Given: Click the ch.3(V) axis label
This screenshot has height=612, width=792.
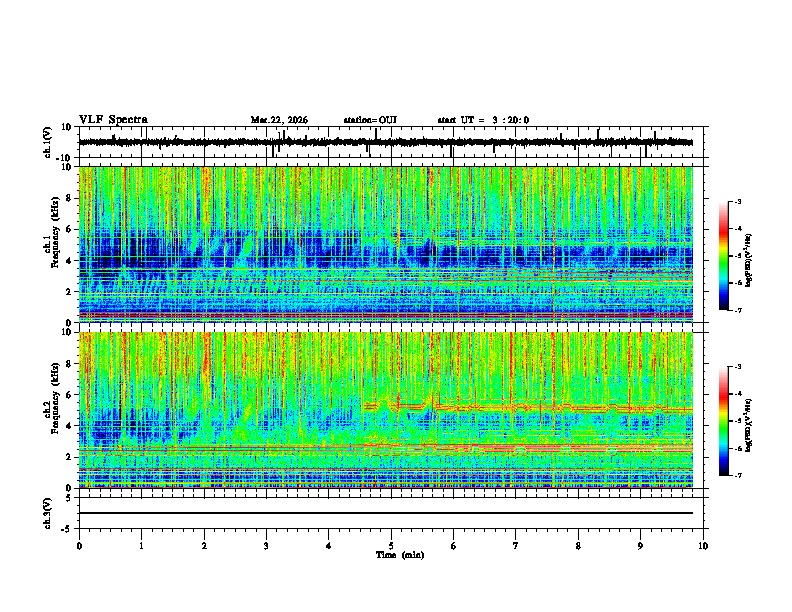Looking at the screenshot, I should [47, 513].
